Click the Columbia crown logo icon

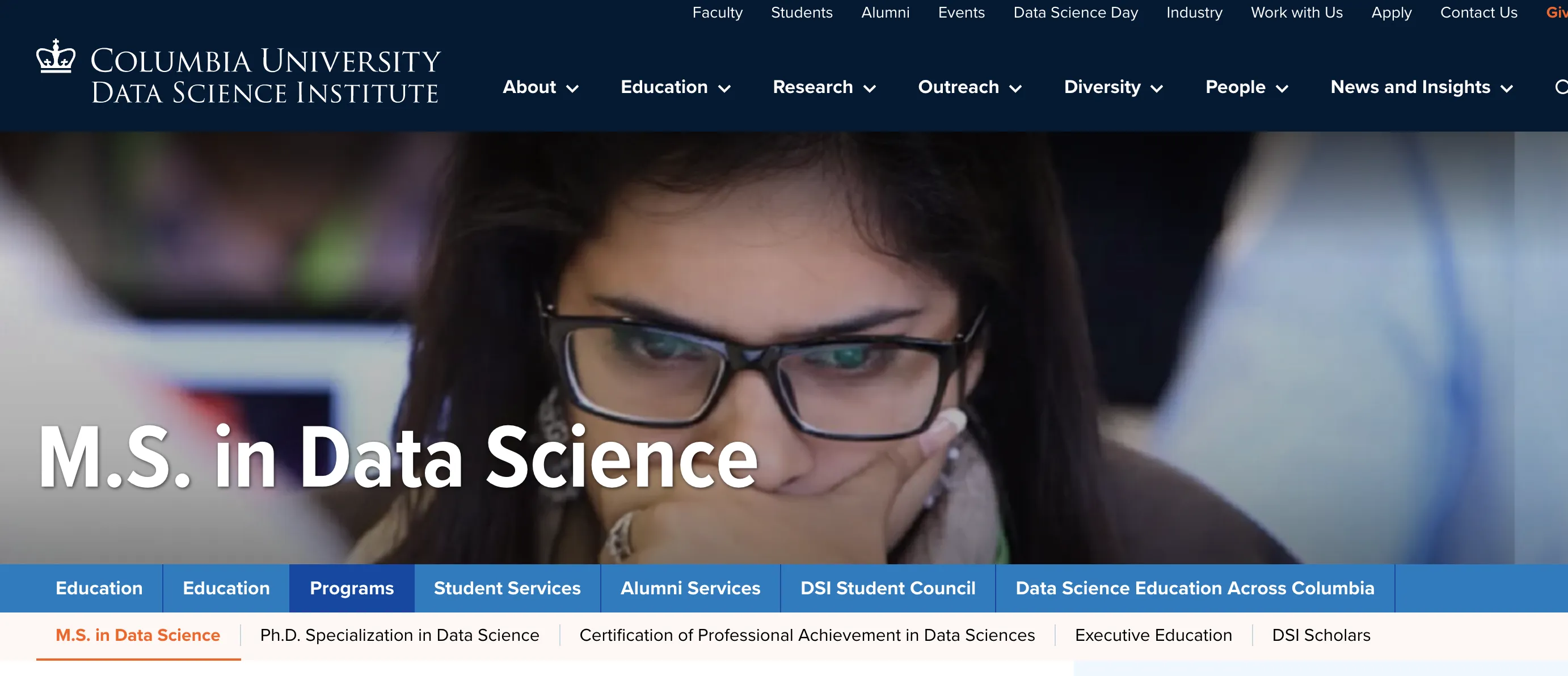(56, 57)
